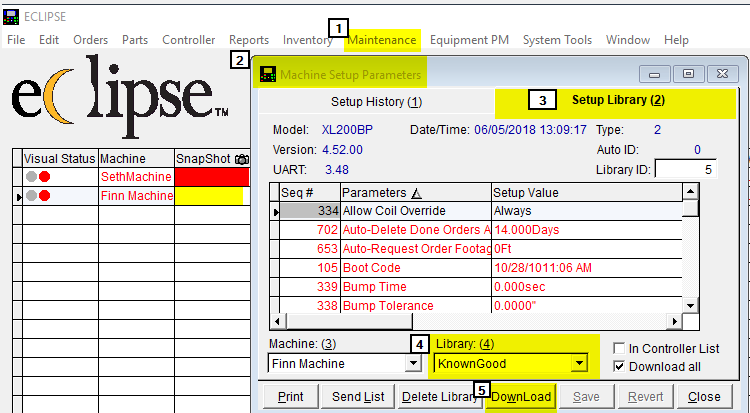Select the Finn Machine name cell in list
This screenshot has width=750, height=413.
pyautogui.click(x=136, y=196)
